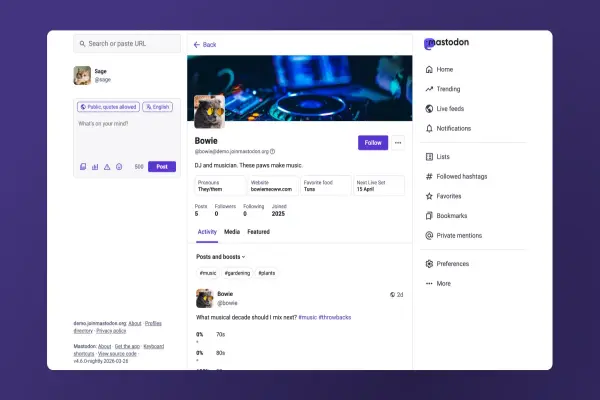600x400 pixels.
Task: Open Private mentions
Action: 453,235
